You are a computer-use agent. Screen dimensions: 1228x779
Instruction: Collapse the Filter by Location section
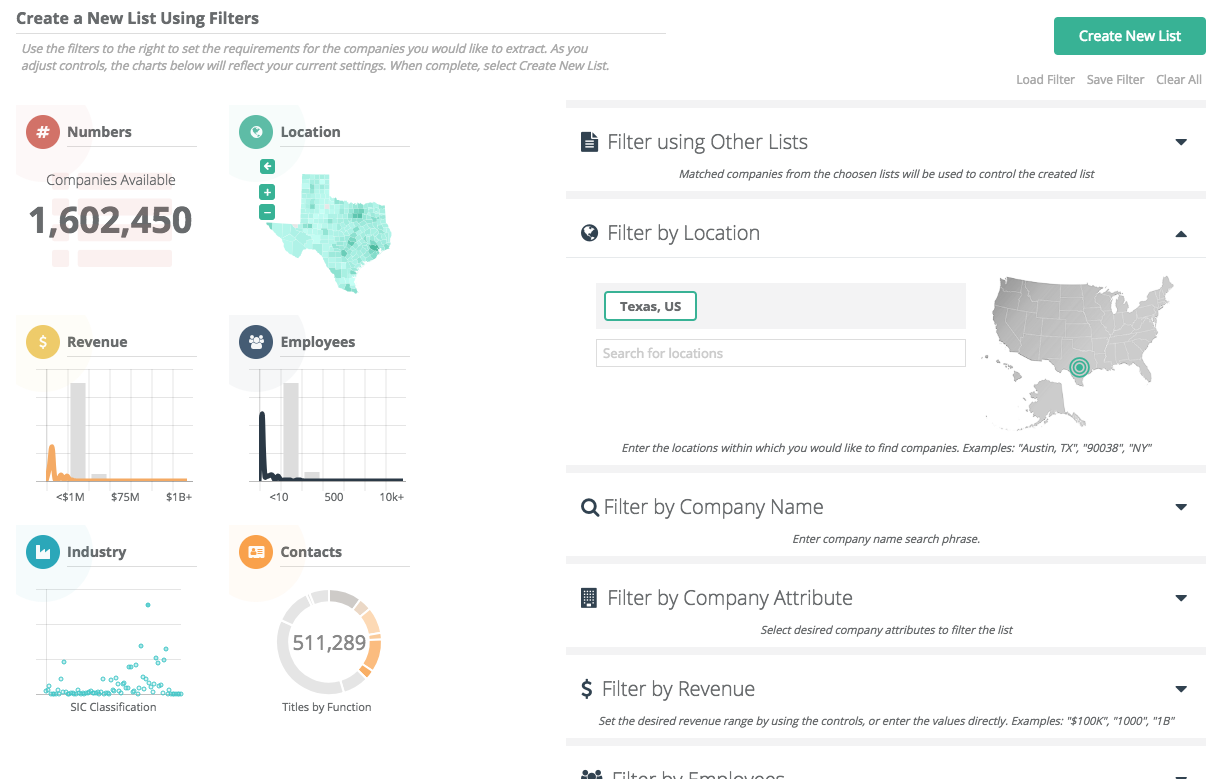[1181, 234]
